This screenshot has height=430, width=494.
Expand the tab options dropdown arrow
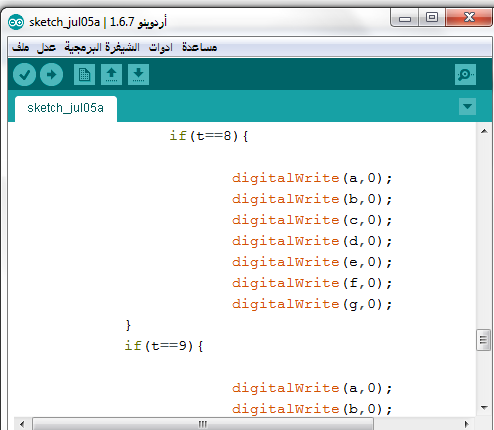coord(467,106)
